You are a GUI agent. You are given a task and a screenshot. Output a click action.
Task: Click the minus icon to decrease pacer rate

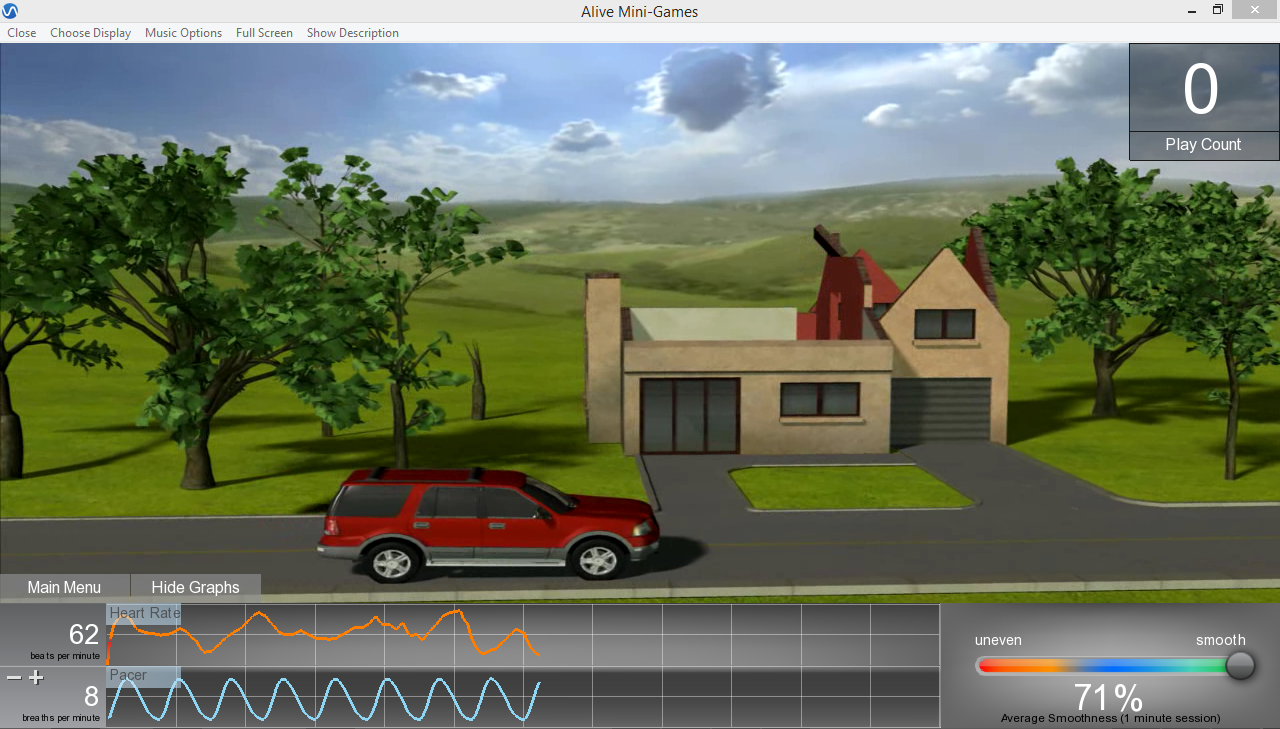(x=14, y=678)
